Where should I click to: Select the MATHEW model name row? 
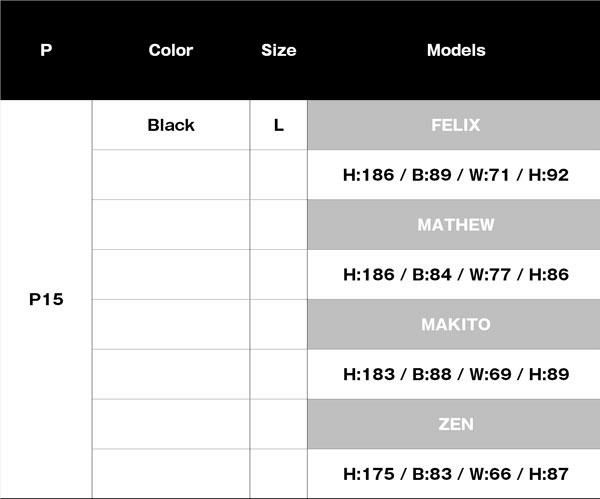pos(455,225)
